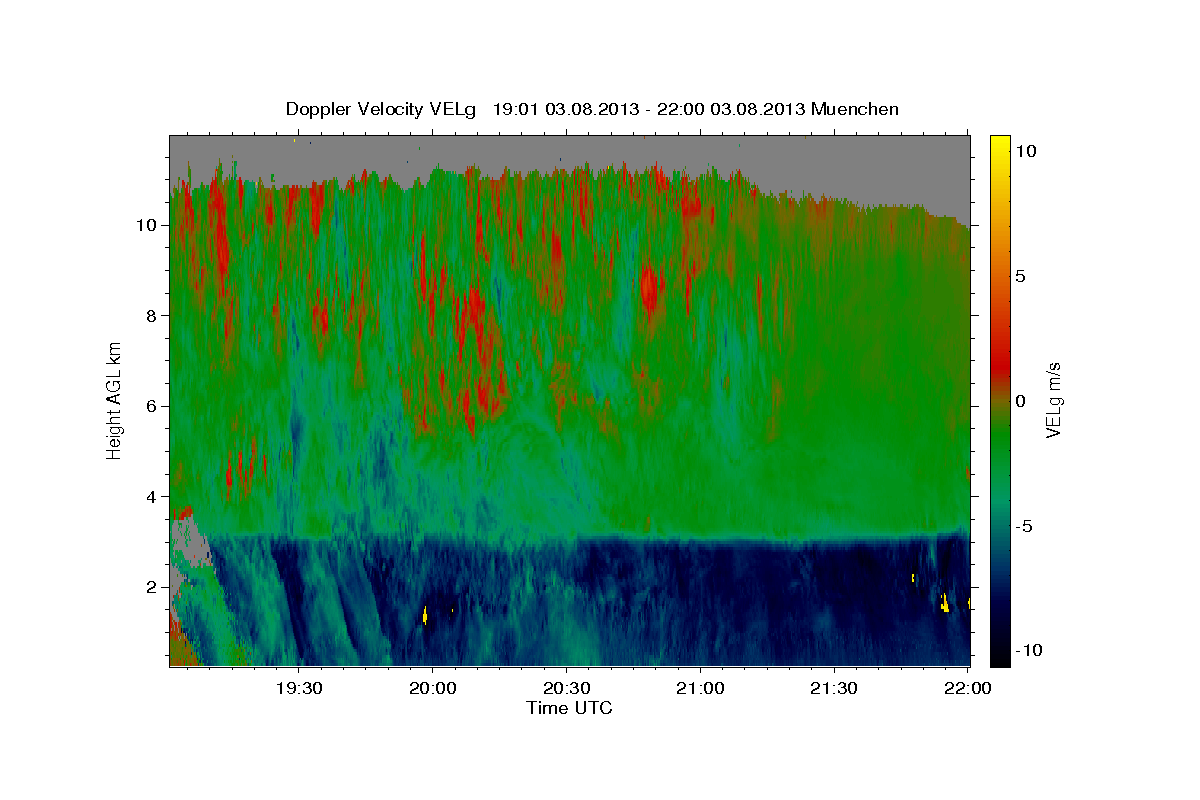
Task: Click the 8 km height tick label
Action: click(x=152, y=316)
